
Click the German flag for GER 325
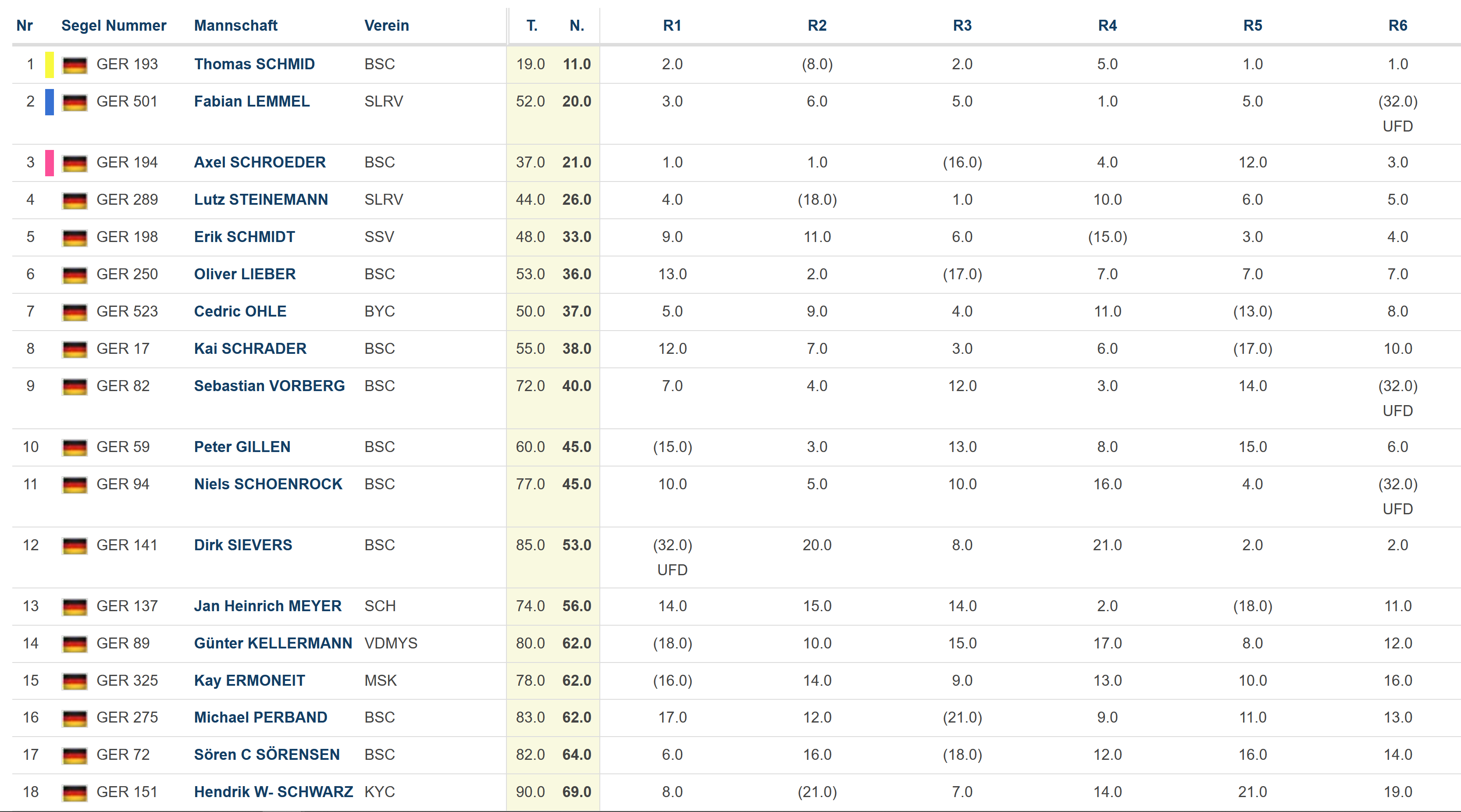(x=74, y=681)
